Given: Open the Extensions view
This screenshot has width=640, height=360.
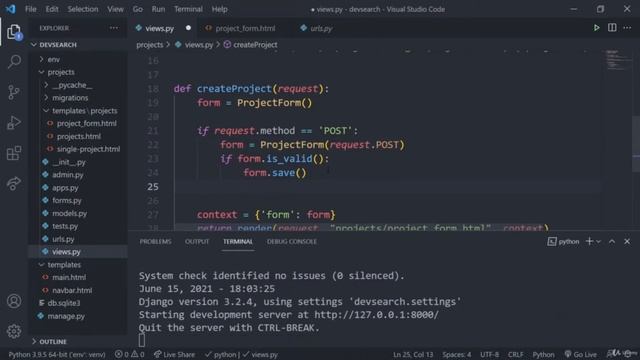Looking at the screenshot, I should [14, 153].
